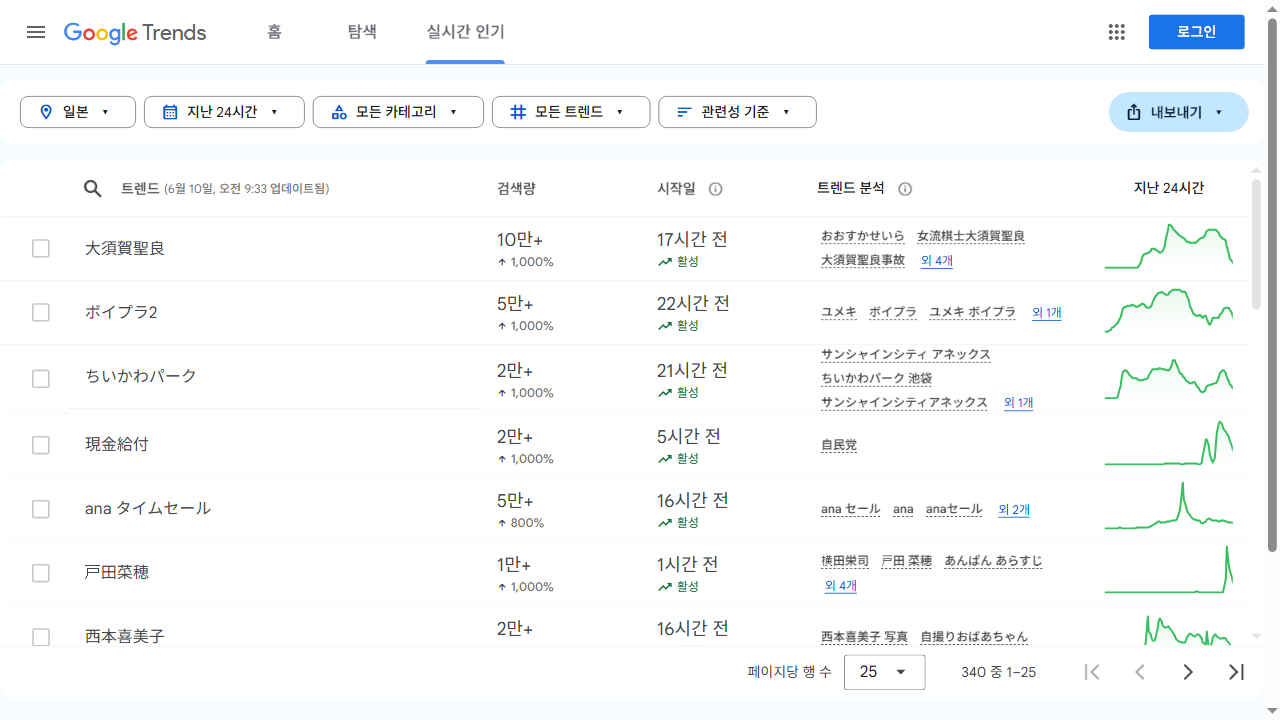Click the info icon next to 시작일
This screenshot has height=720, width=1280.
pyautogui.click(x=716, y=189)
